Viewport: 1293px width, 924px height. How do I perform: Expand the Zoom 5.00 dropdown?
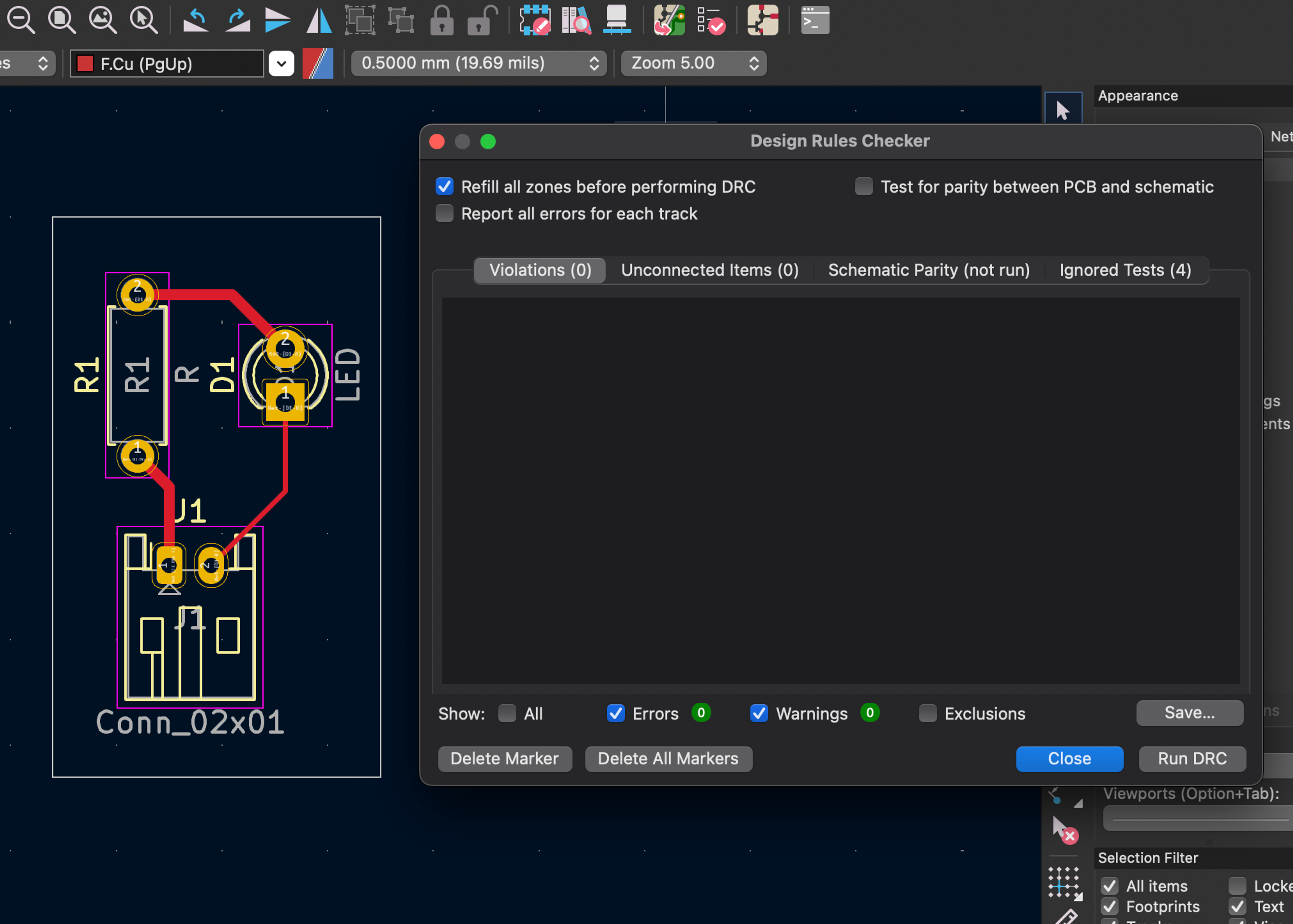tap(693, 63)
